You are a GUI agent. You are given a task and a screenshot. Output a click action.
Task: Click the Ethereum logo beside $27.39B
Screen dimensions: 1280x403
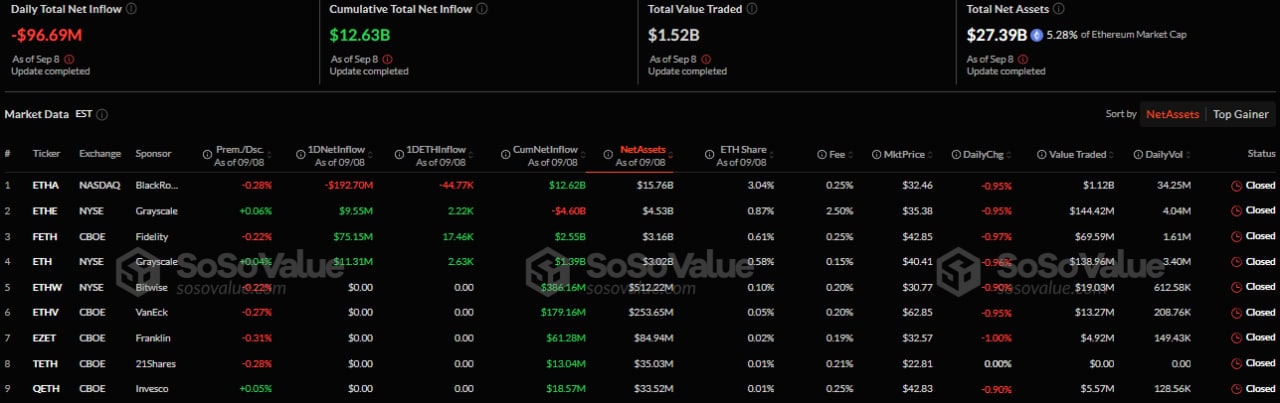1037,35
